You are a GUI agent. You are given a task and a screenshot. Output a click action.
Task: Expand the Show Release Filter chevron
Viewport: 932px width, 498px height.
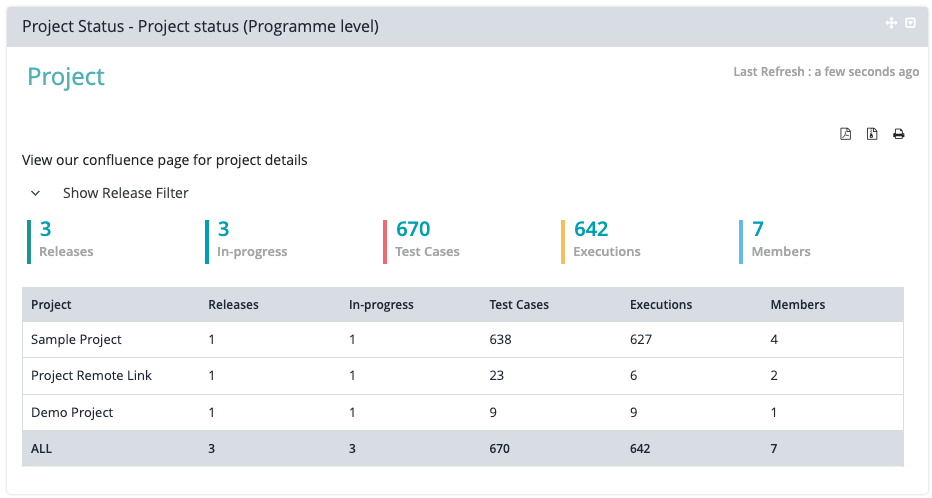tap(36, 193)
